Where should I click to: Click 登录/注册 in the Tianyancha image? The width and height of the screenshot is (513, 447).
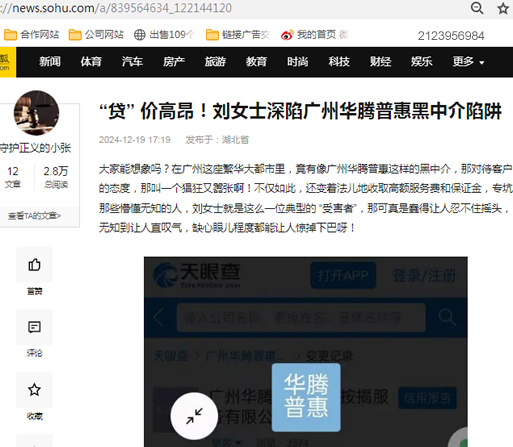coord(424,276)
